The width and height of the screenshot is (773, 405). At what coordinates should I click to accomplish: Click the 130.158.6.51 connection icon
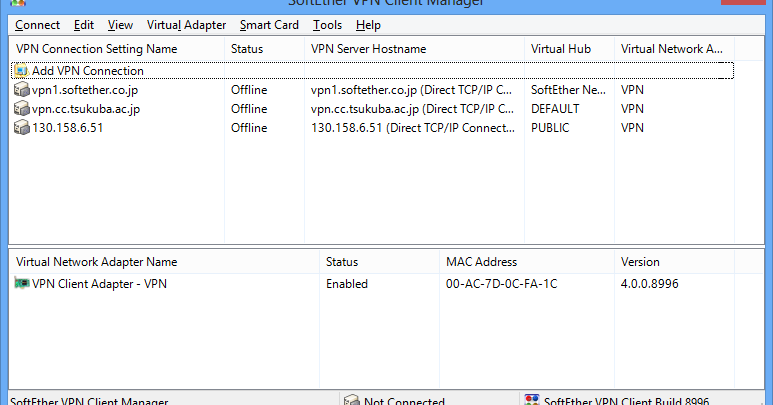21,128
